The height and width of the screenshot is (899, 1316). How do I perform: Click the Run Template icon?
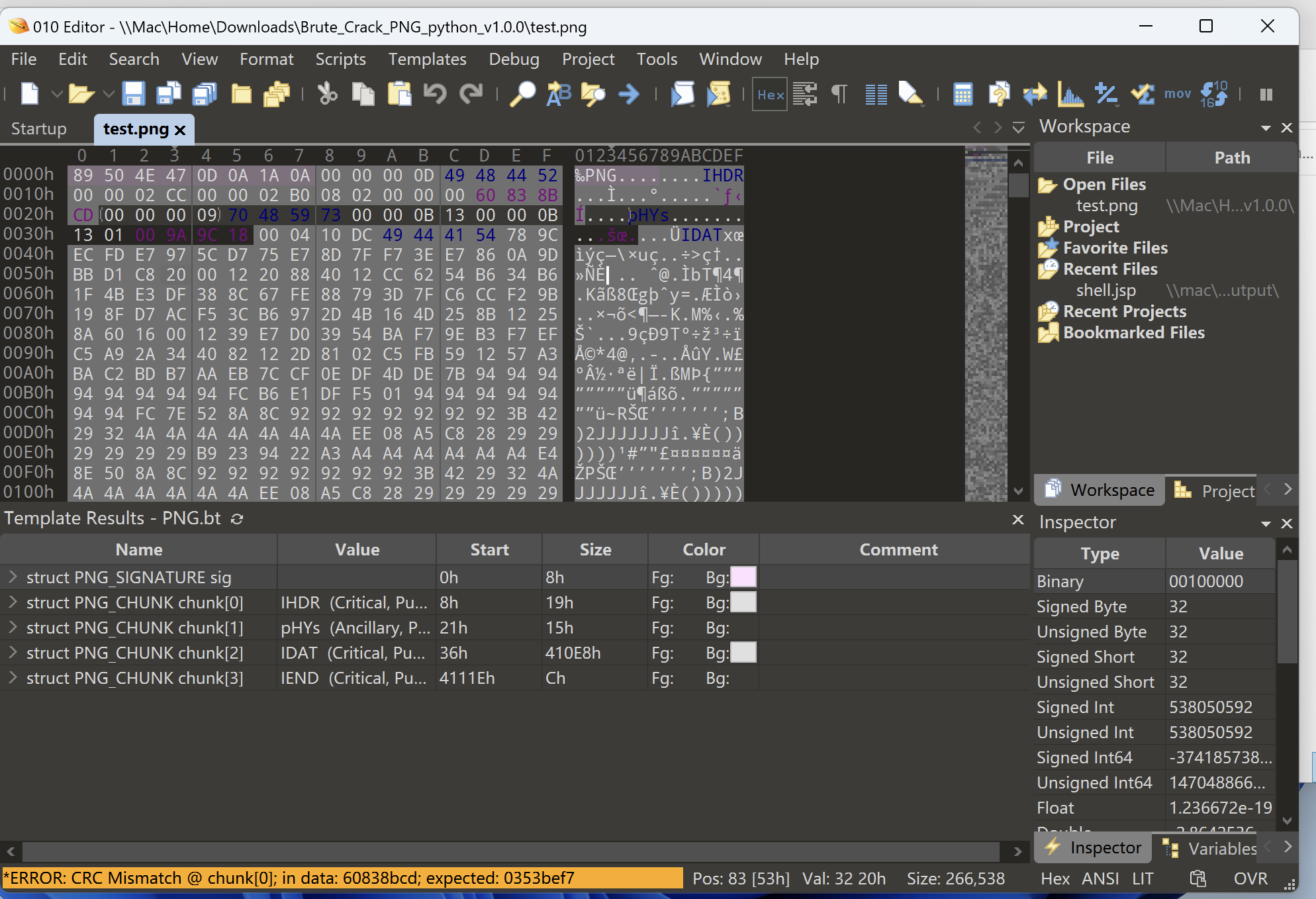[718, 94]
